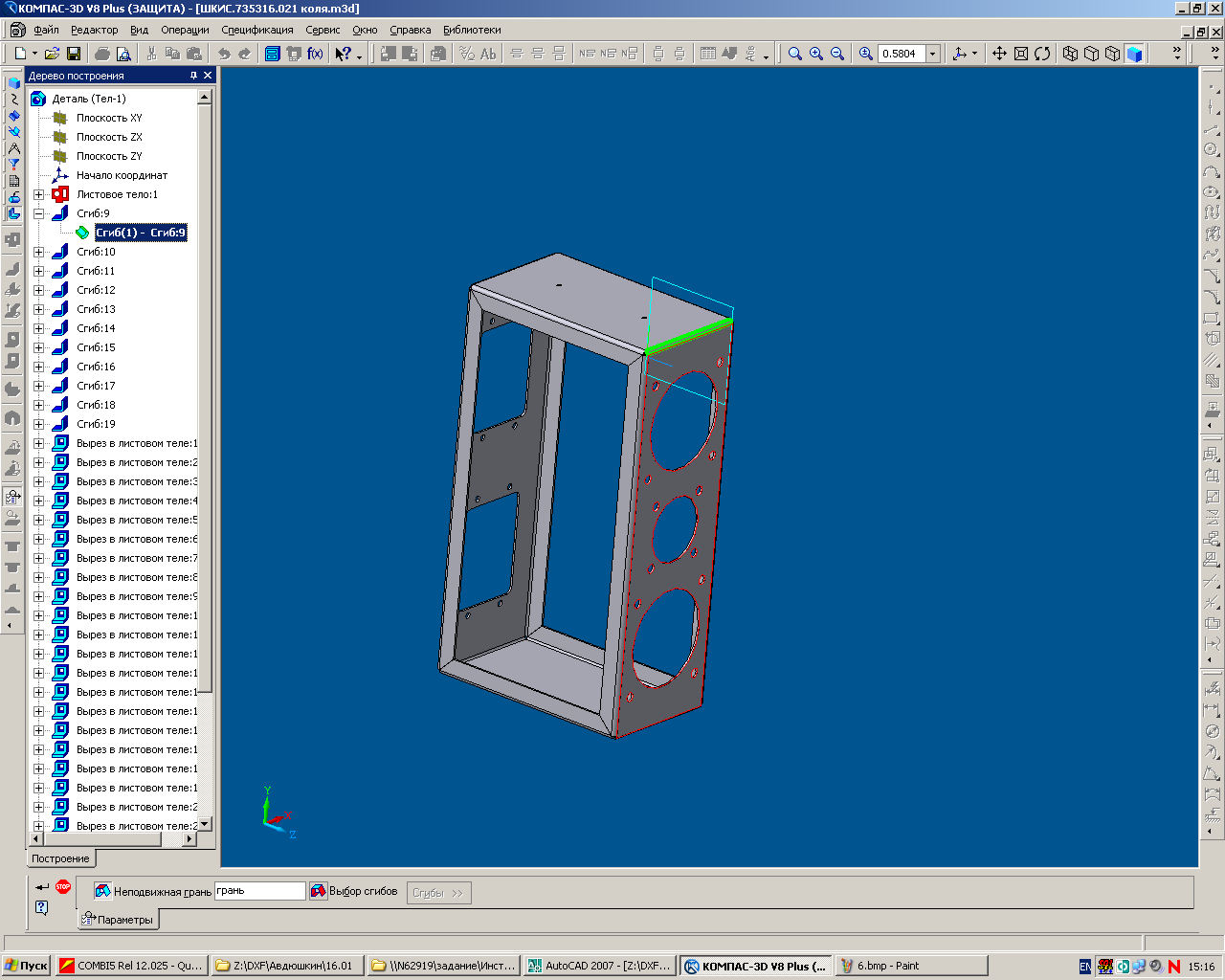The height and width of the screenshot is (980, 1225).
Task: Click the EN language indicator in tray
Action: (x=1084, y=967)
